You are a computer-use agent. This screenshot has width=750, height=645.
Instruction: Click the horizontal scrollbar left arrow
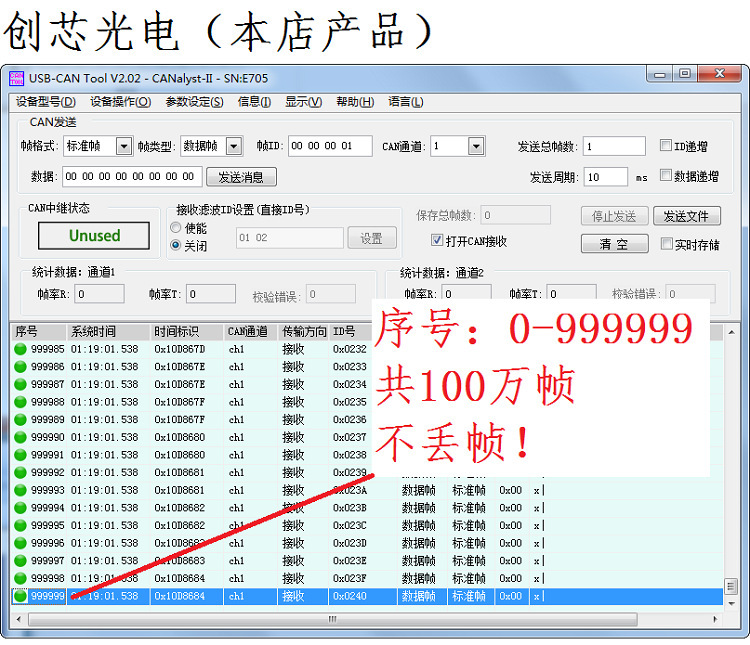[19, 619]
